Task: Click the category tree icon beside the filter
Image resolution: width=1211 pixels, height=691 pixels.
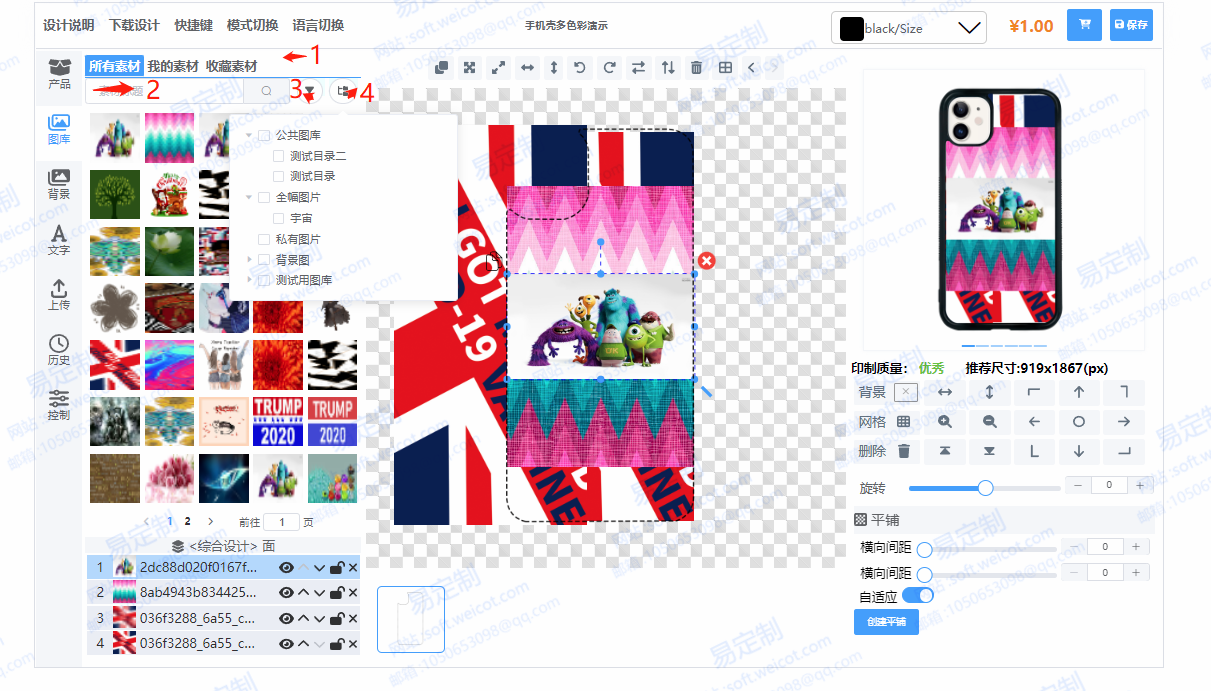Action: pos(345,91)
